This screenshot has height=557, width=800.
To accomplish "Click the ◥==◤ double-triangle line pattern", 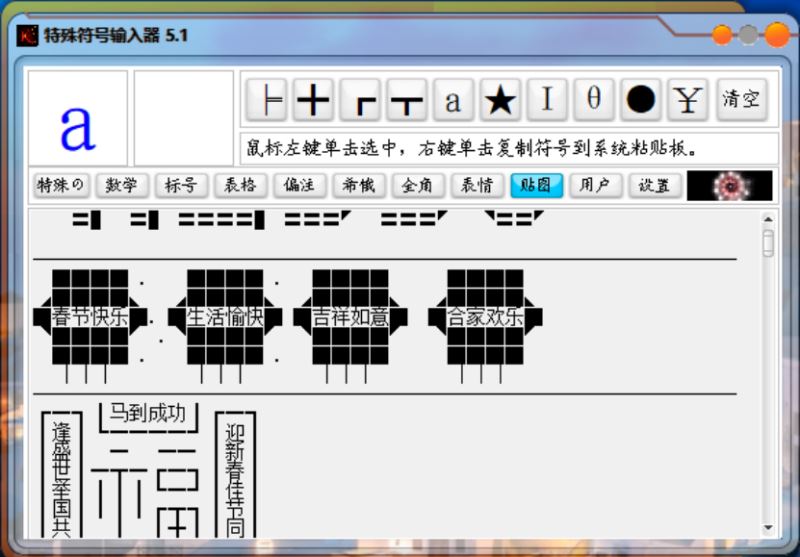I will [x=514, y=218].
